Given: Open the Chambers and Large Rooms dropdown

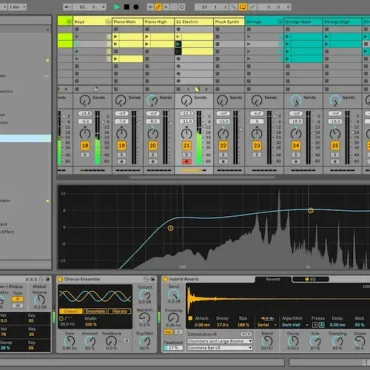Looking at the screenshot, I should 220,341.
